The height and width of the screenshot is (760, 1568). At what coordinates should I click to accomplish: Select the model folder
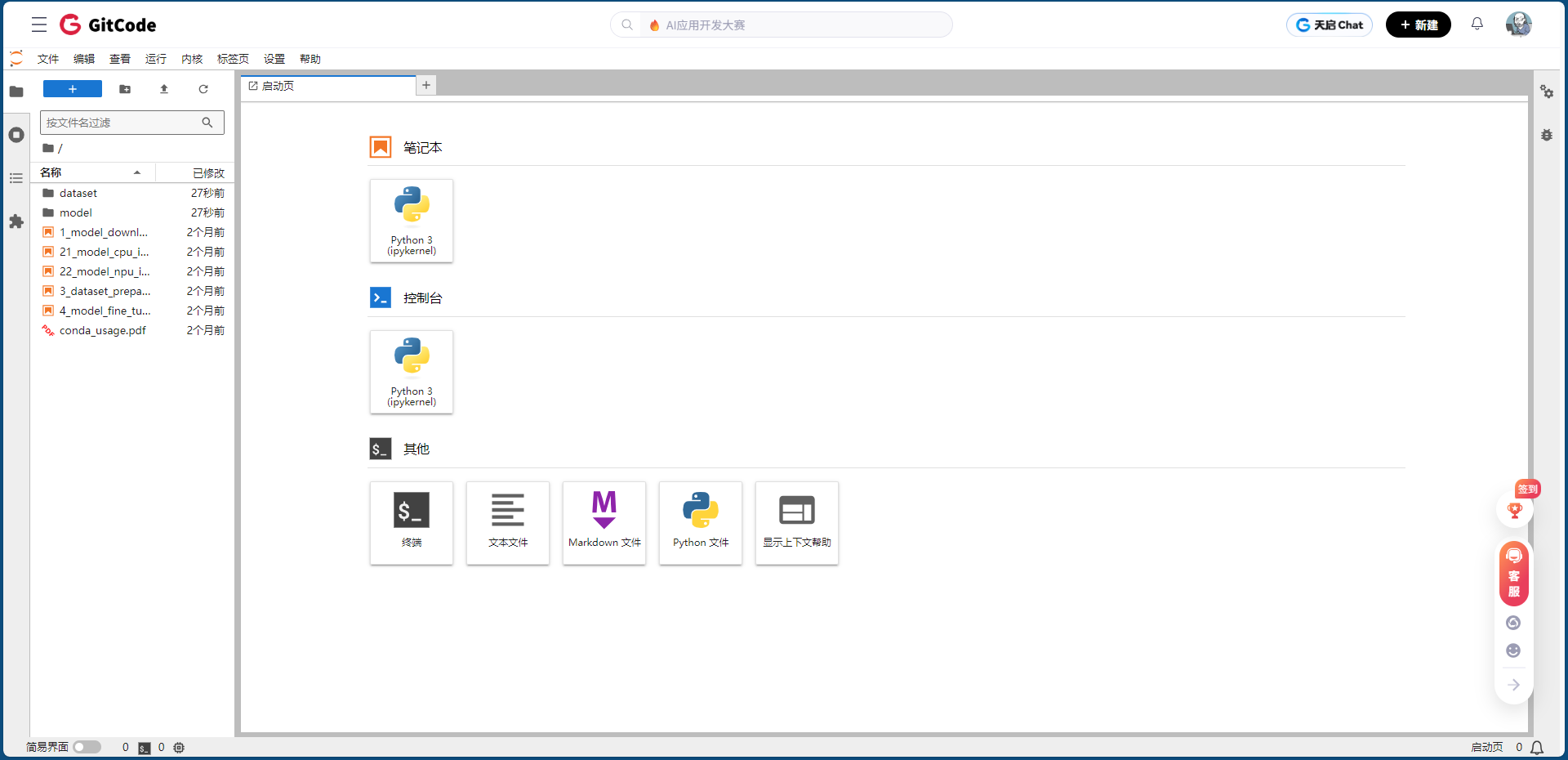point(133,212)
